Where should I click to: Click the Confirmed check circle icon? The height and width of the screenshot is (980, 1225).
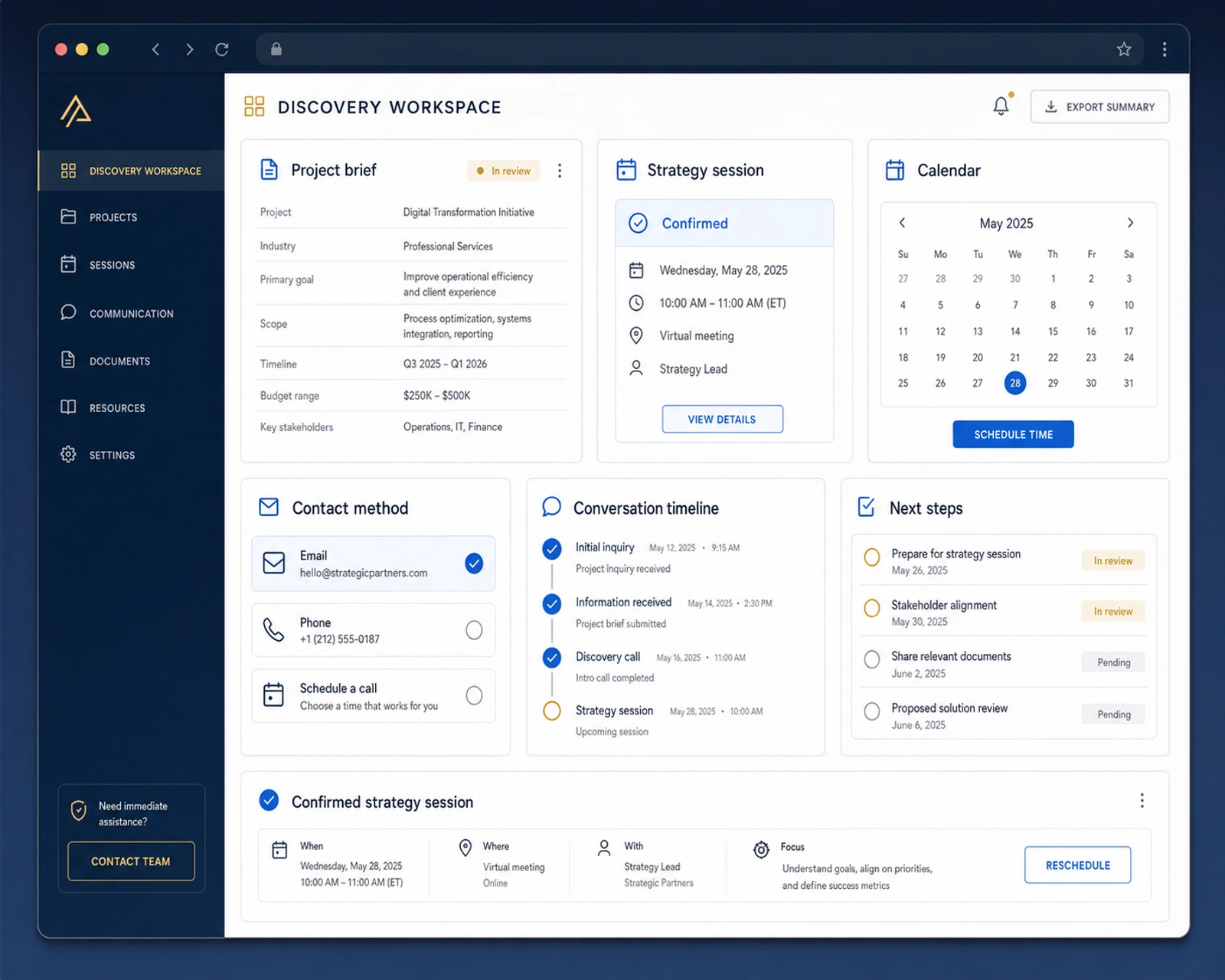[638, 223]
